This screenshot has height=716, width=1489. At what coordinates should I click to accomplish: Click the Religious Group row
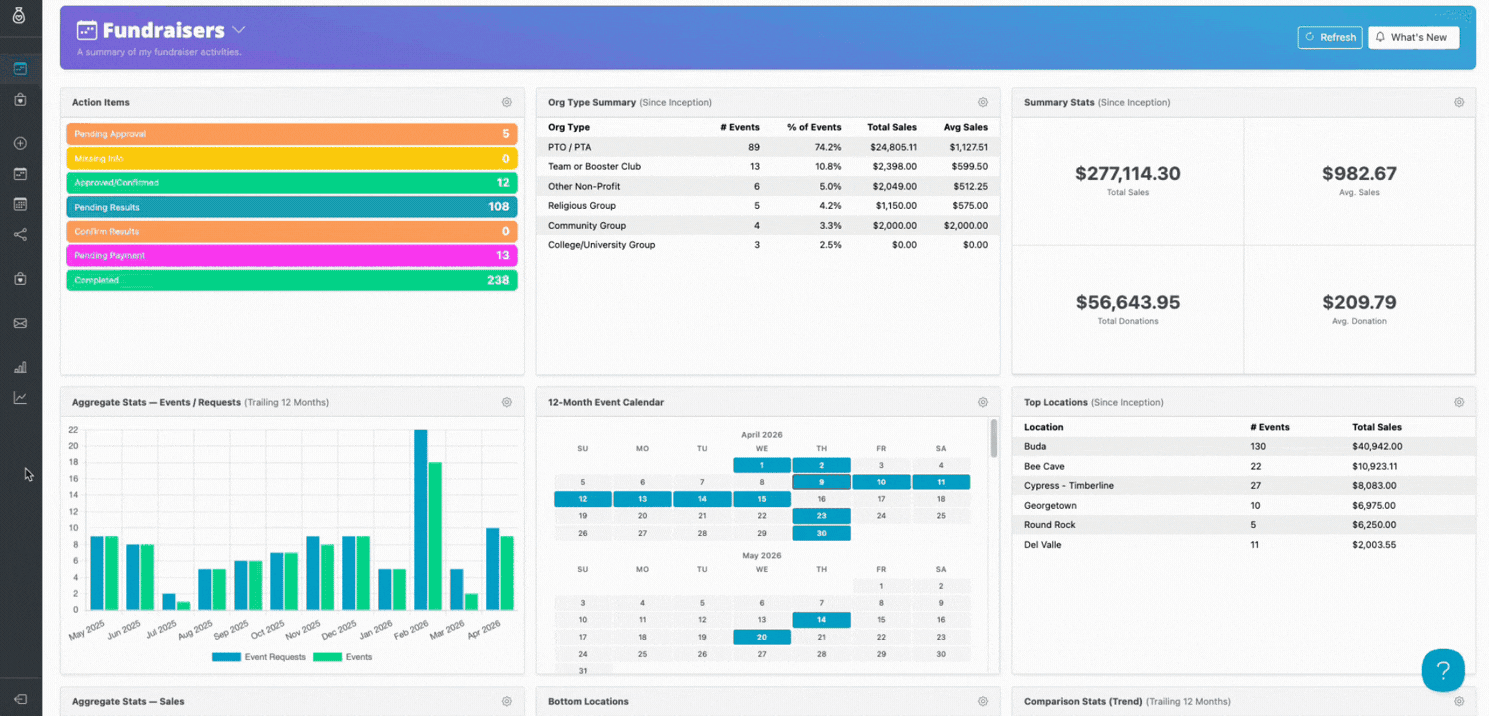pos(768,206)
